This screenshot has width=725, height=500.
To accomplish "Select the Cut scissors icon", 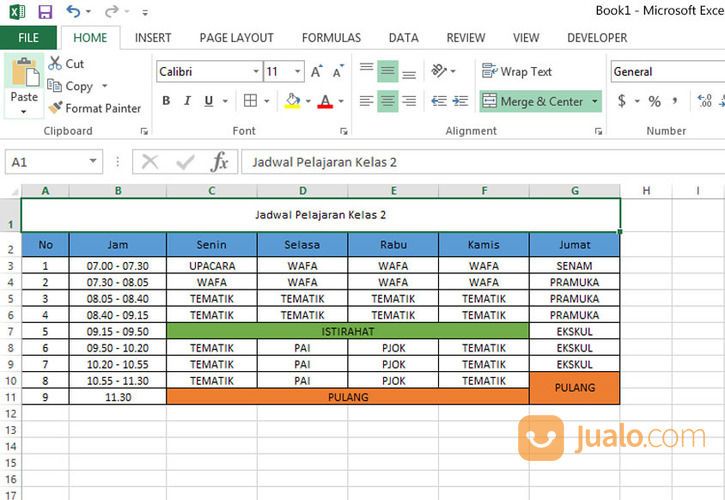I will click(x=56, y=64).
